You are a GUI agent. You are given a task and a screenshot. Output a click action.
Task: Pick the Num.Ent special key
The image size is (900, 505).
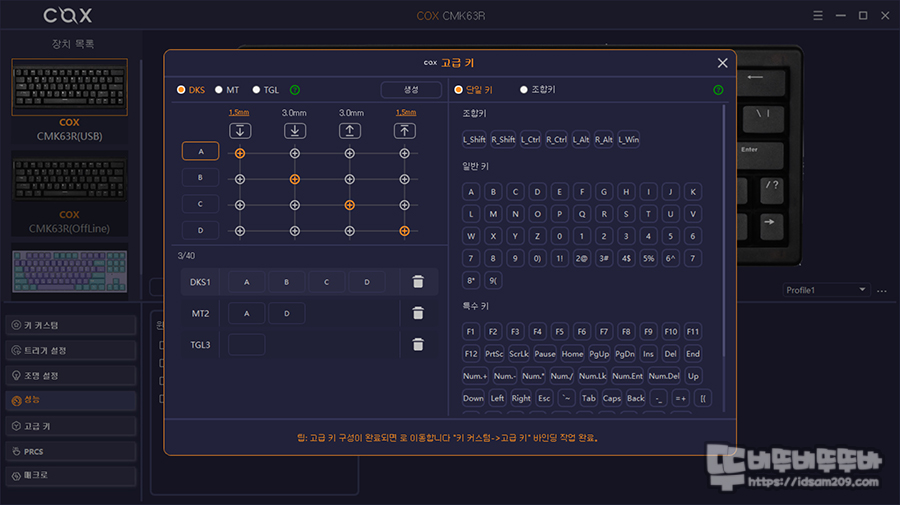(x=627, y=376)
